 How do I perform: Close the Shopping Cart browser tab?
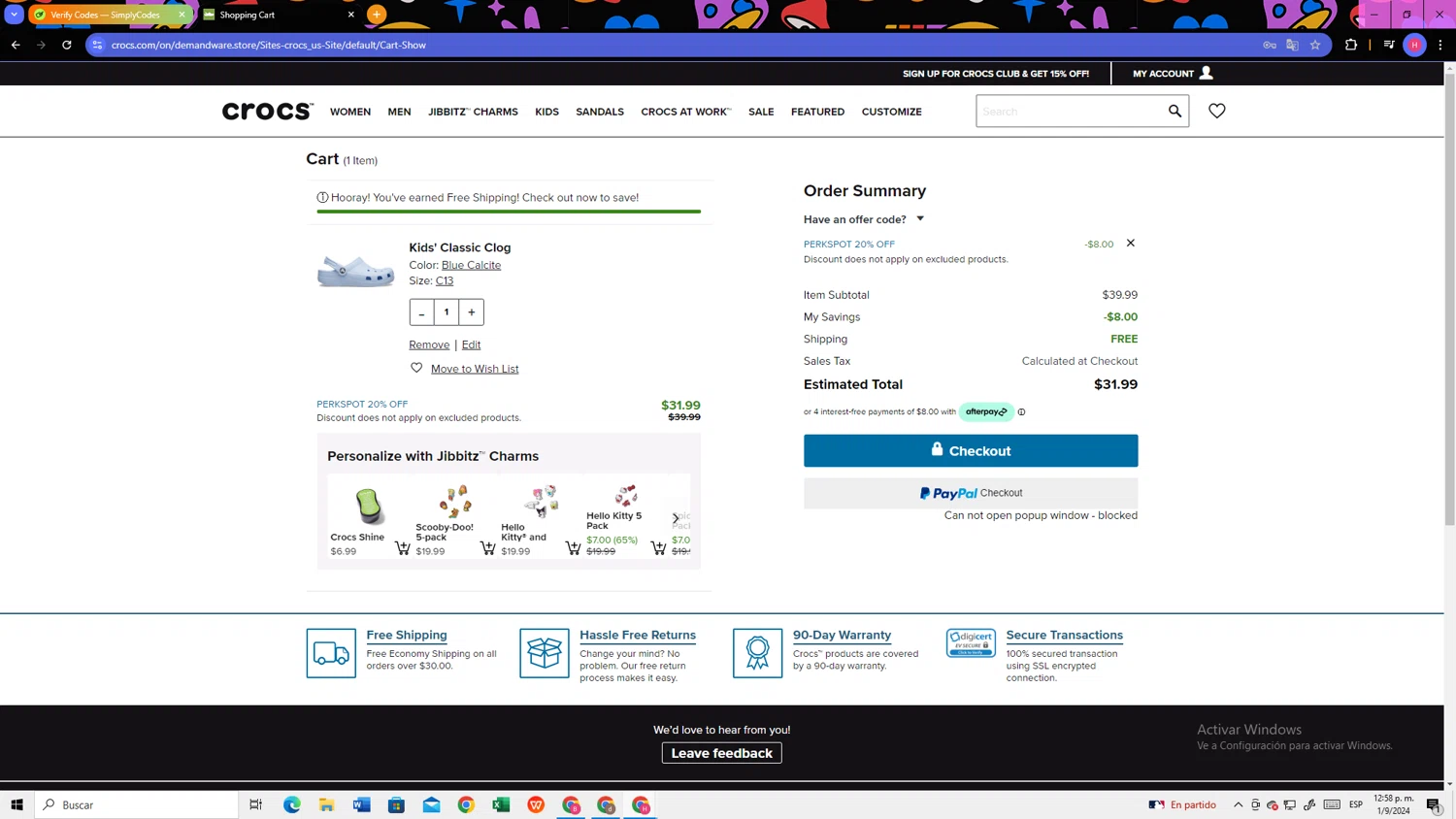pyautogui.click(x=350, y=15)
